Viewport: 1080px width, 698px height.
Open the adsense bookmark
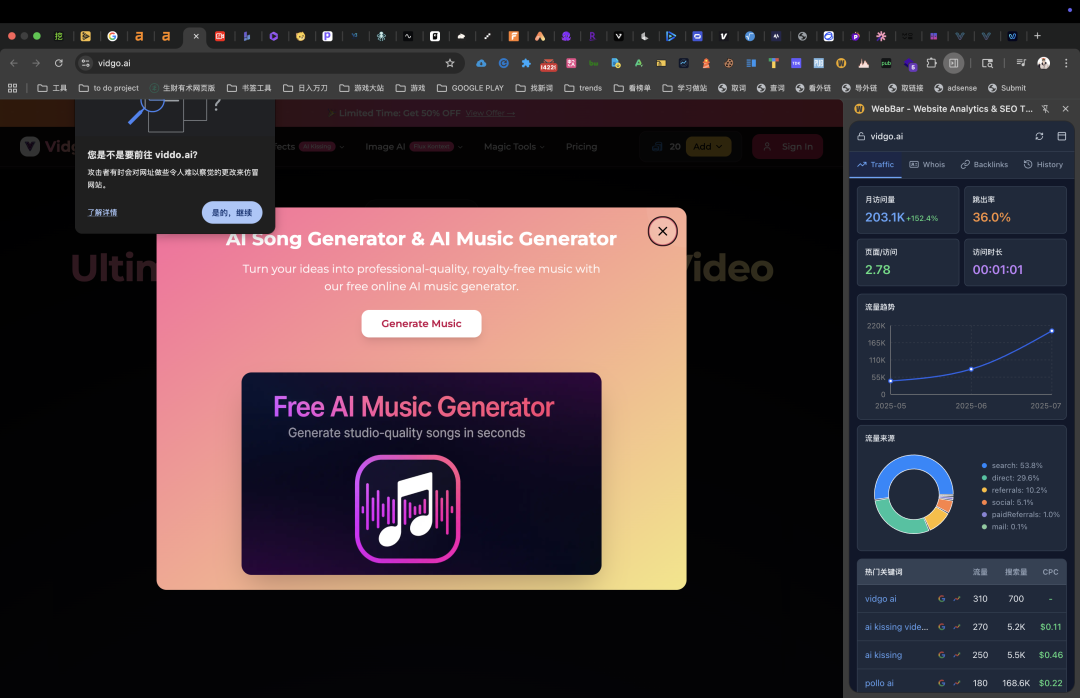pyautogui.click(x=955, y=88)
